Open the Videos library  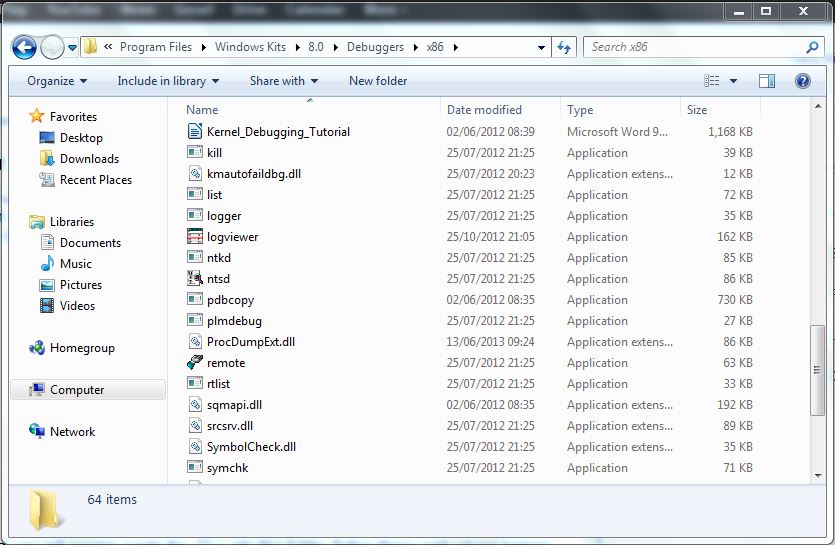point(77,306)
